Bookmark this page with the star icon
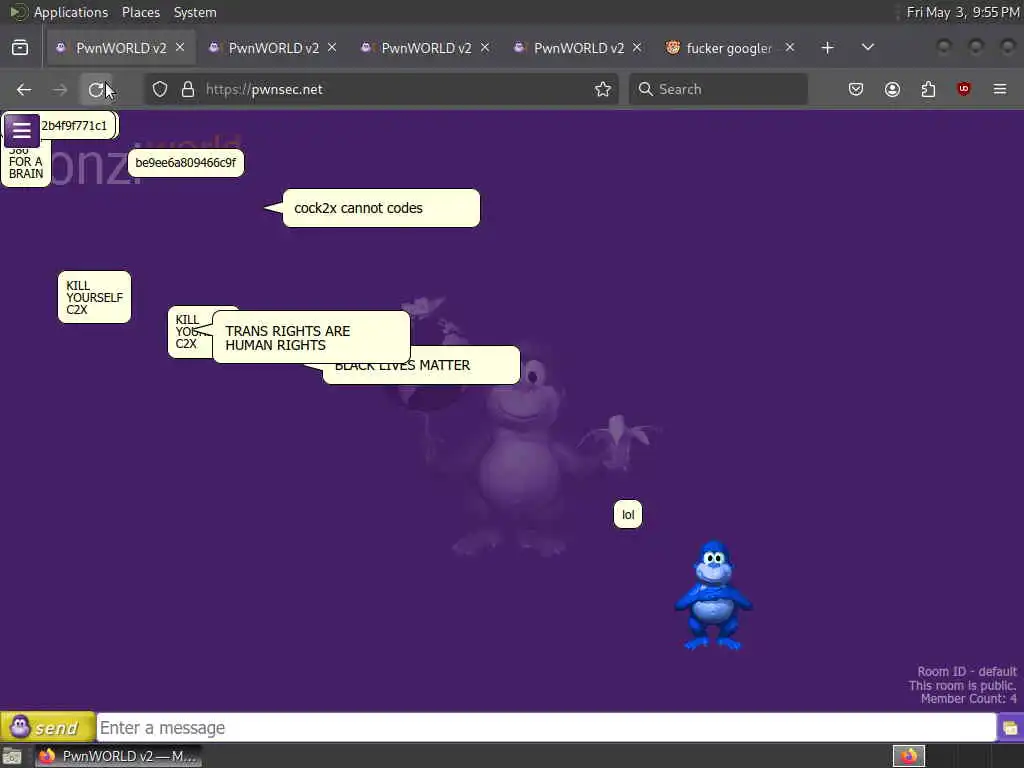Screen dimensions: 1024x768 click(603, 89)
